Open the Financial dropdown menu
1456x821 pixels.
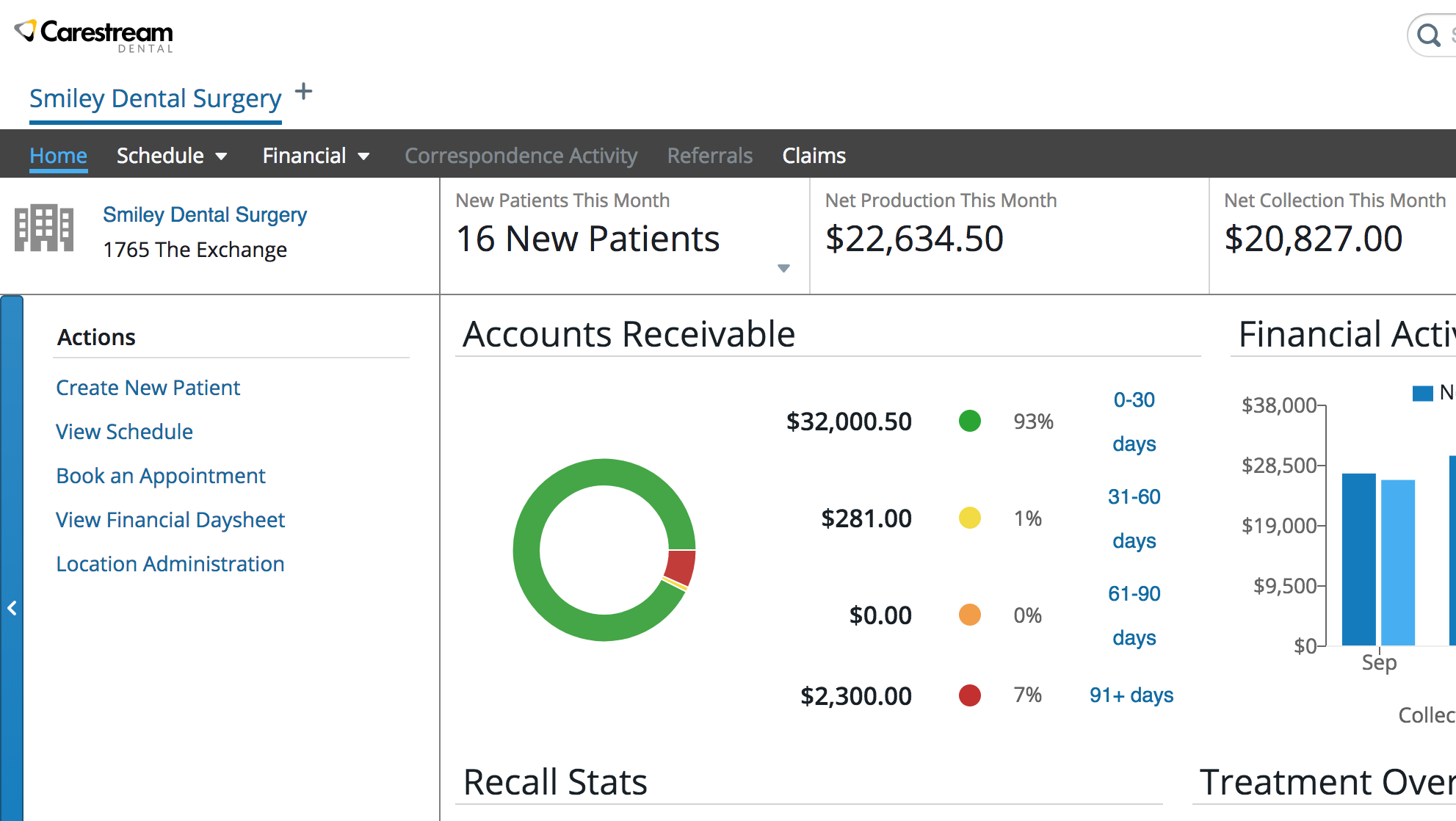click(316, 156)
